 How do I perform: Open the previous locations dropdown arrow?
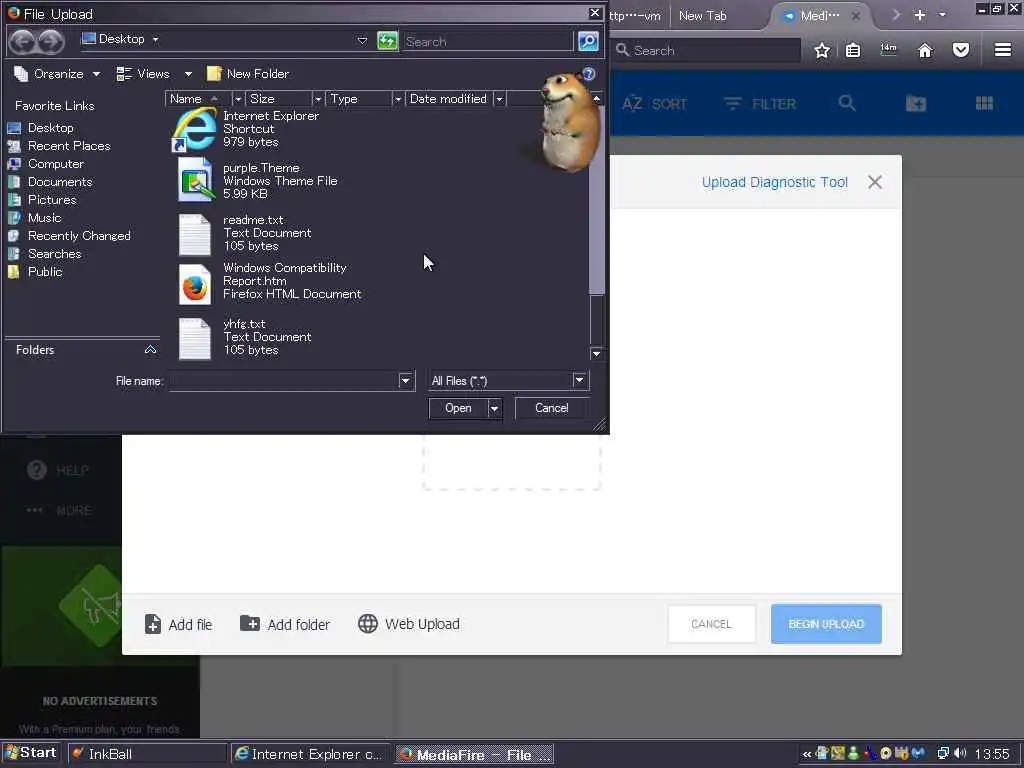click(362, 40)
